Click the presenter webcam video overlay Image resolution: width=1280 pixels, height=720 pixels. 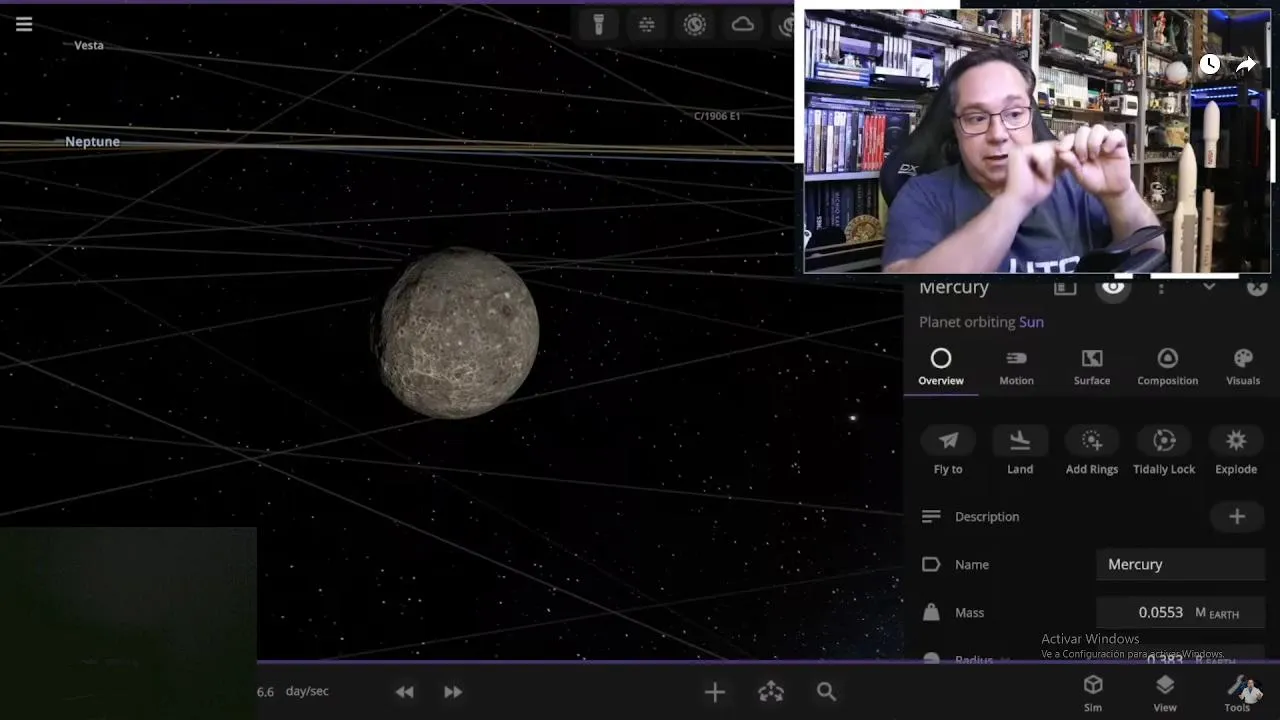click(x=1037, y=141)
